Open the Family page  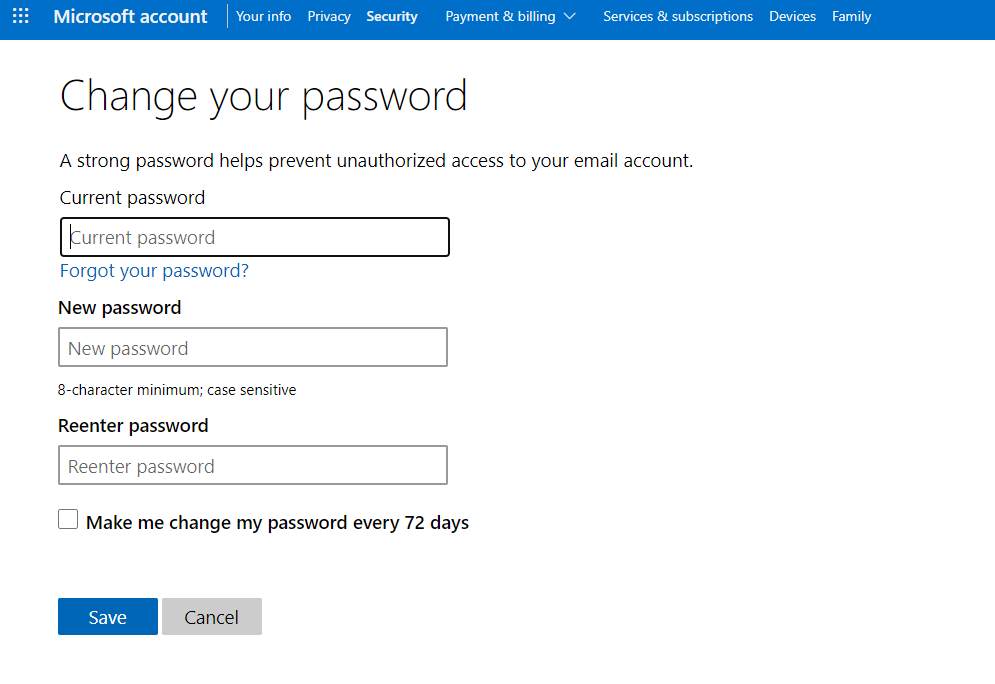tap(851, 16)
